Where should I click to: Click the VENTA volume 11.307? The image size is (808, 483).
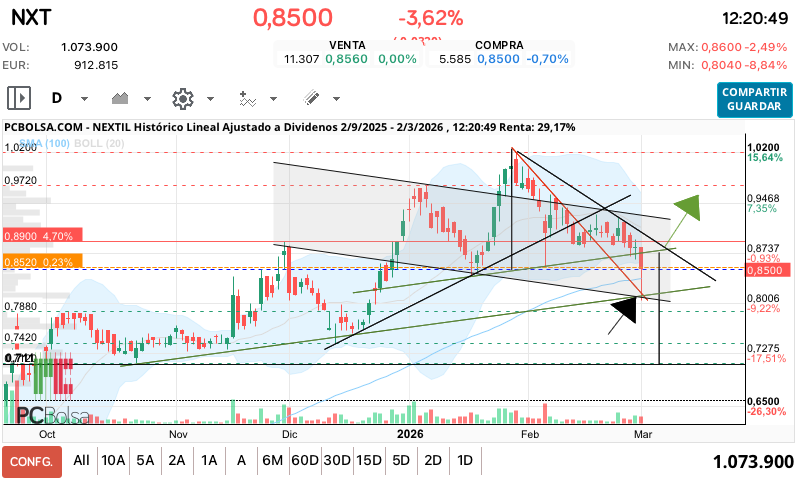[301, 59]
